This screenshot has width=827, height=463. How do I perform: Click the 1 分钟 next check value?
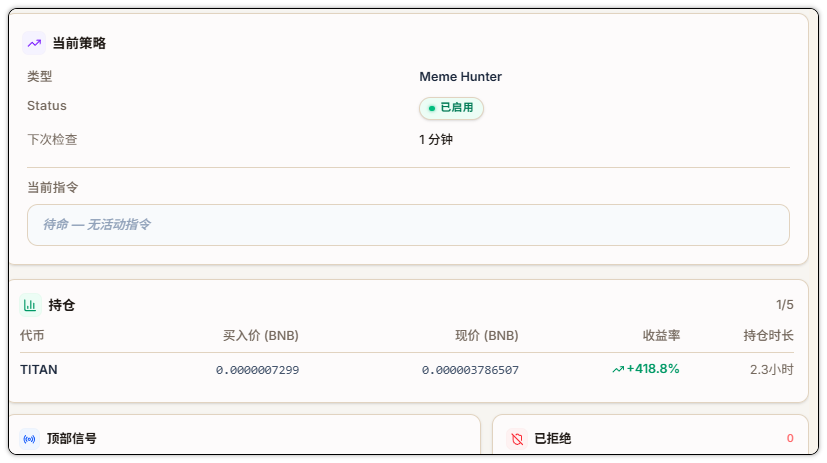click(x=436, y=140)
